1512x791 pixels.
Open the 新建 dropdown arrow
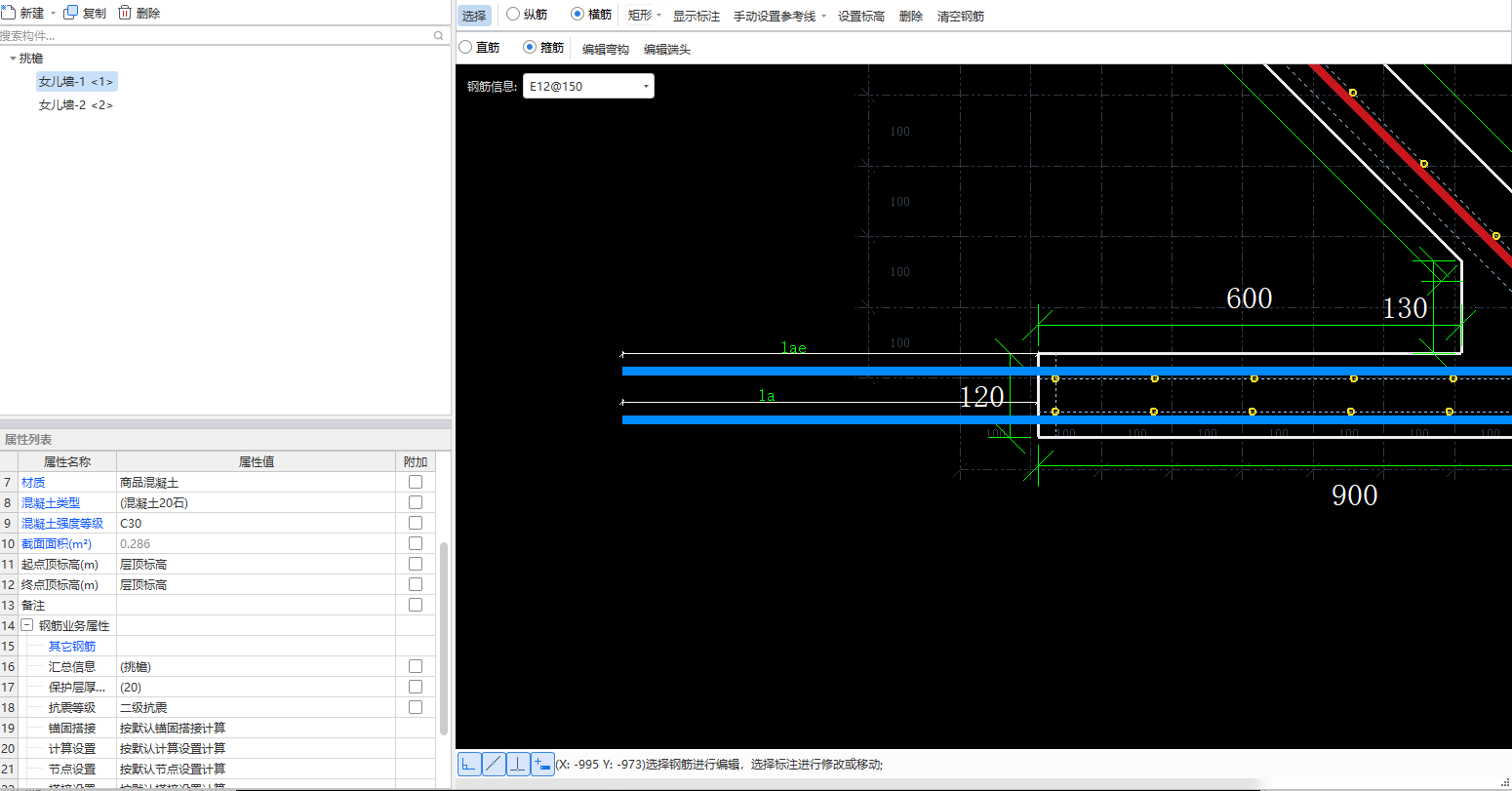(53, 14)
